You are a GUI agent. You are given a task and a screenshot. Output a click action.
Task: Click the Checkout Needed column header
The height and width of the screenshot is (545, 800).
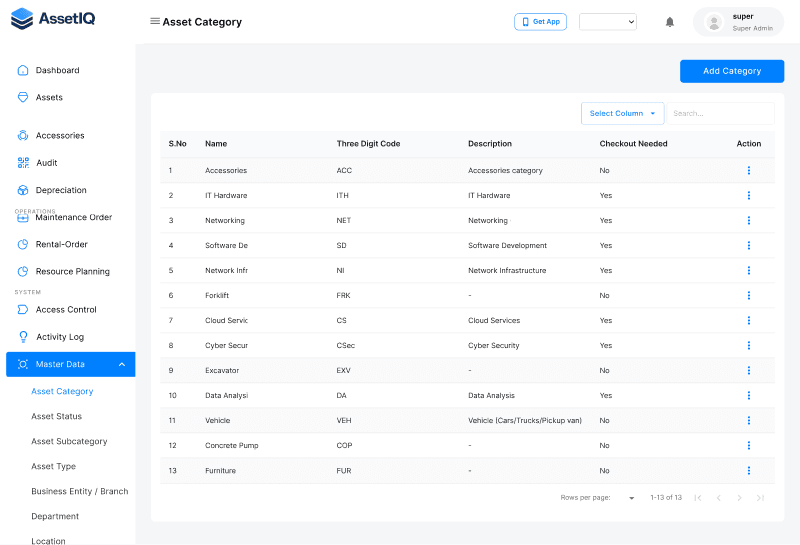pyautogui.click(x=634, y=144)
